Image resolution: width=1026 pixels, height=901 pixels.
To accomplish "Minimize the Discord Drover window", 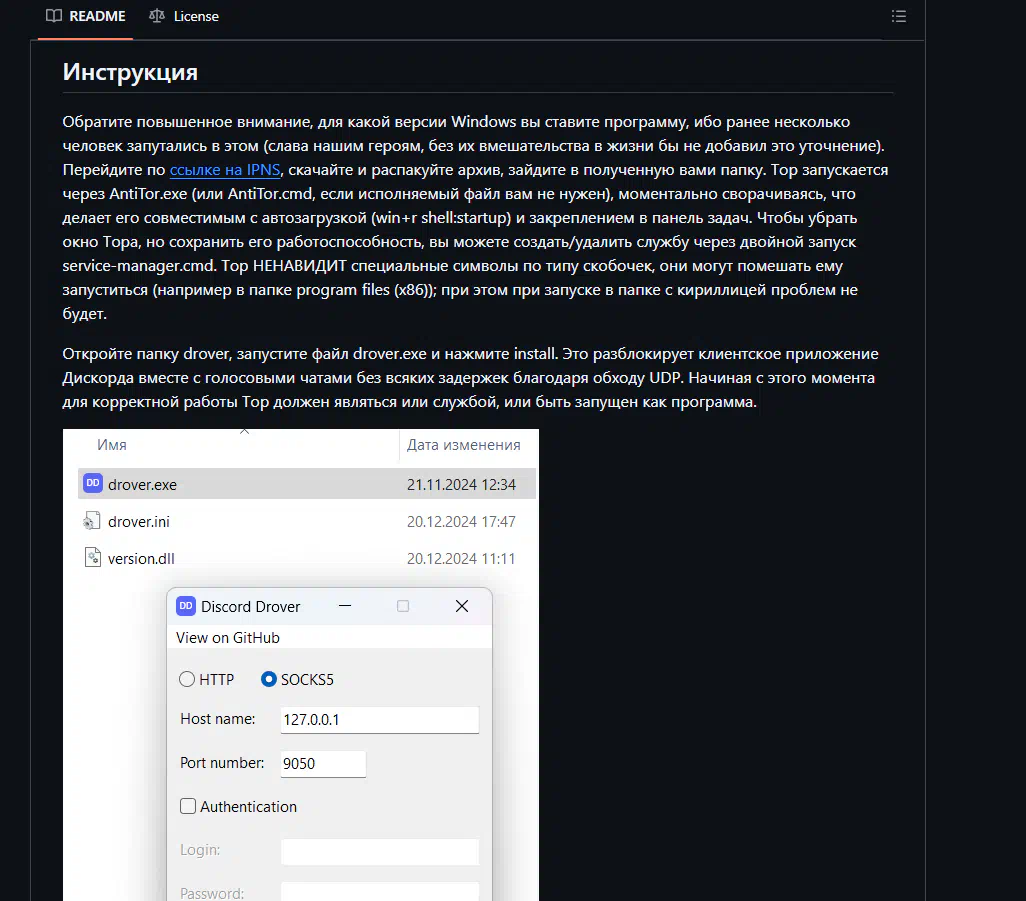I will coord(345,606).
